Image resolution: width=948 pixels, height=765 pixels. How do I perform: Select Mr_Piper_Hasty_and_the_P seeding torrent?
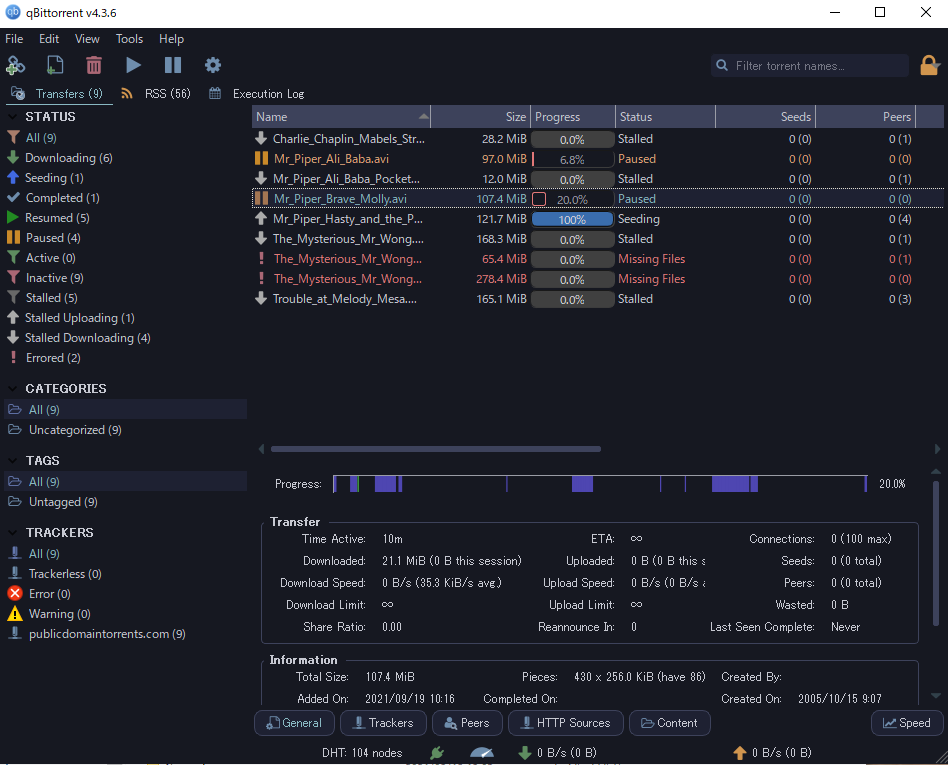597,218
